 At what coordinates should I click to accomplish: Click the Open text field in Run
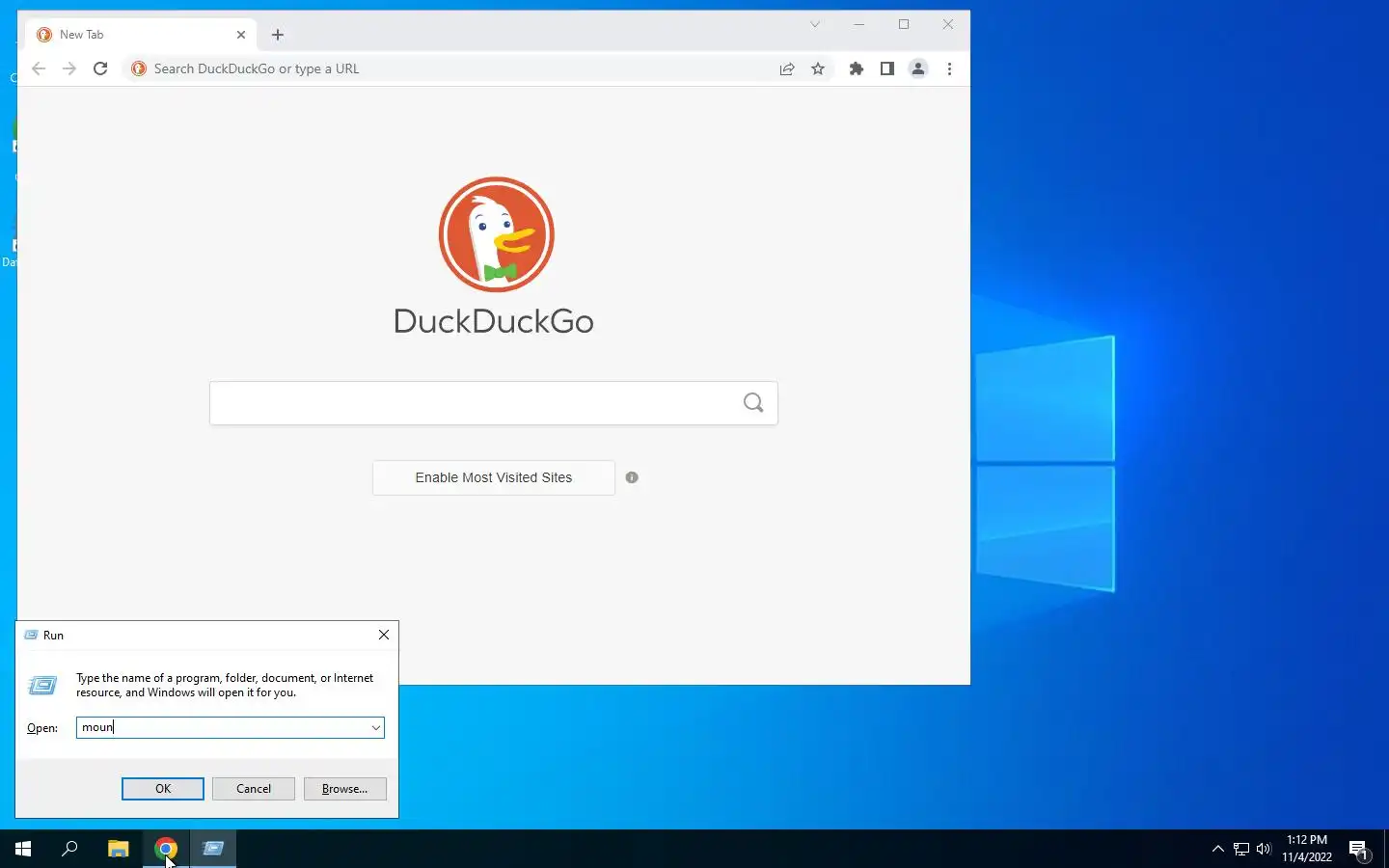pos(222,728)
